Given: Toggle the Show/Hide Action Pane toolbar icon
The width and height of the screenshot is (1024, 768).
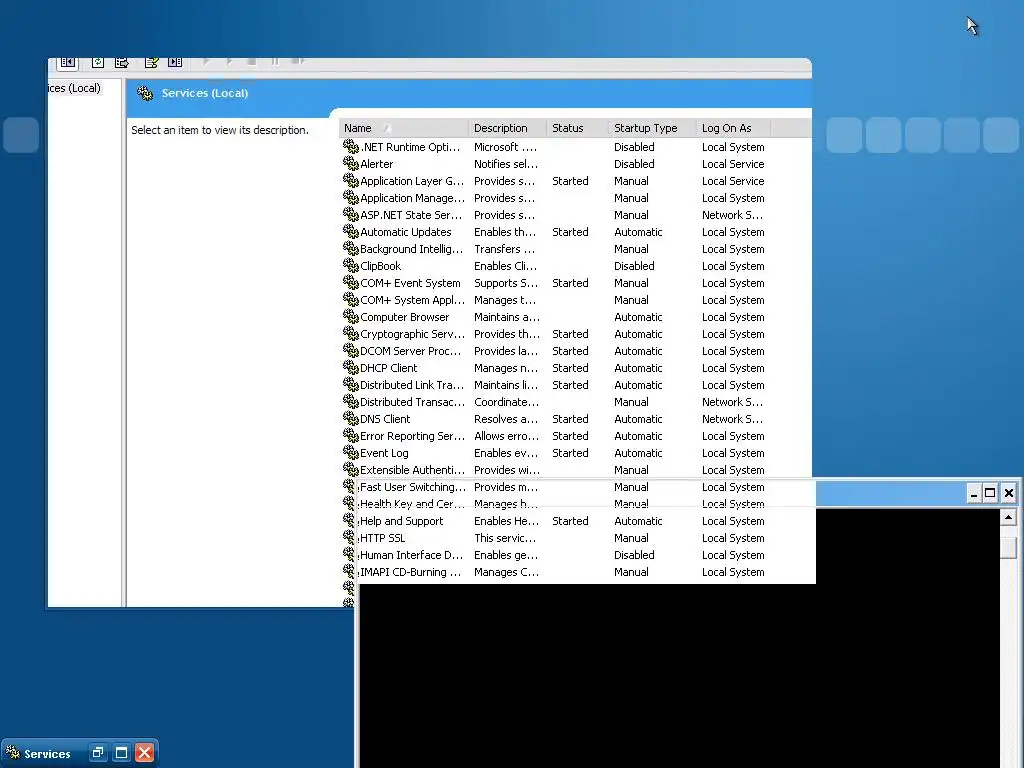Looking at the screenshot, I should click(175, 62).
